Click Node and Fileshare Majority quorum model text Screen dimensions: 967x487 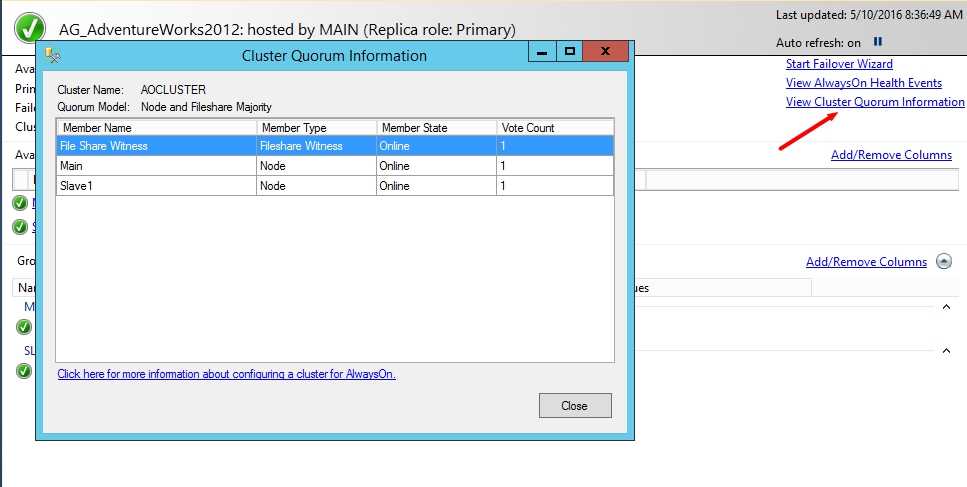pyautogui.click(x=206, y=107)
